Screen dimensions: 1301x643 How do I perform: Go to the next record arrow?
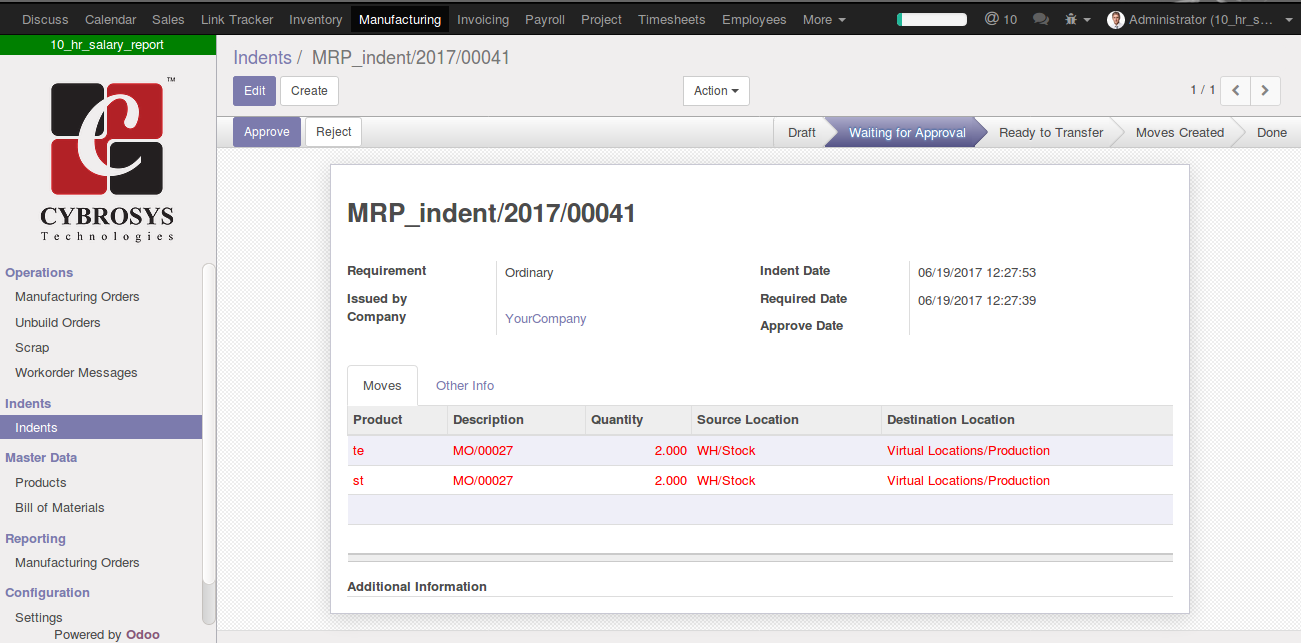1265,90
